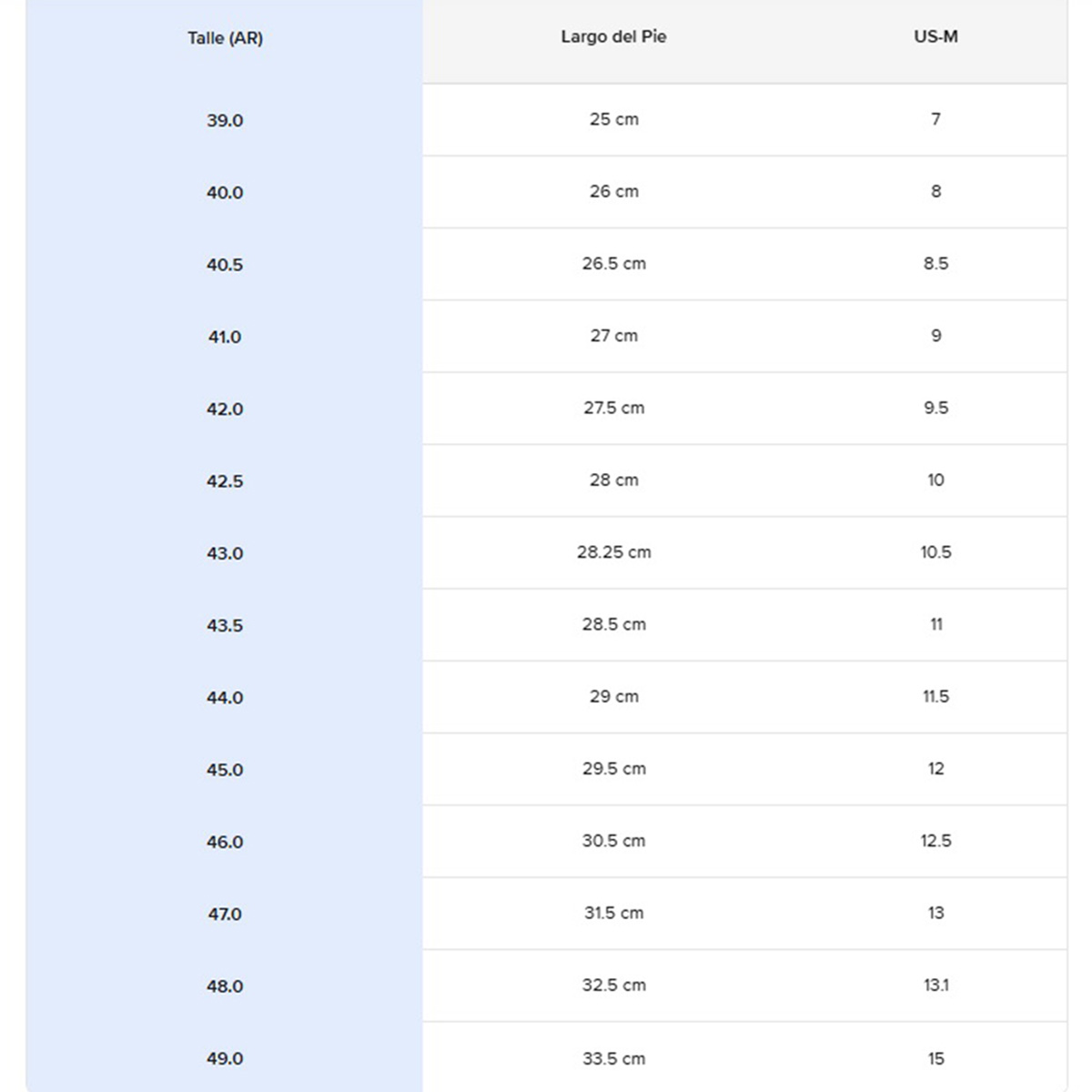The height and width of the screenshot is (1092, 1092).
Task: Click the 32.5 cm length cell
Action: (613, 986)
